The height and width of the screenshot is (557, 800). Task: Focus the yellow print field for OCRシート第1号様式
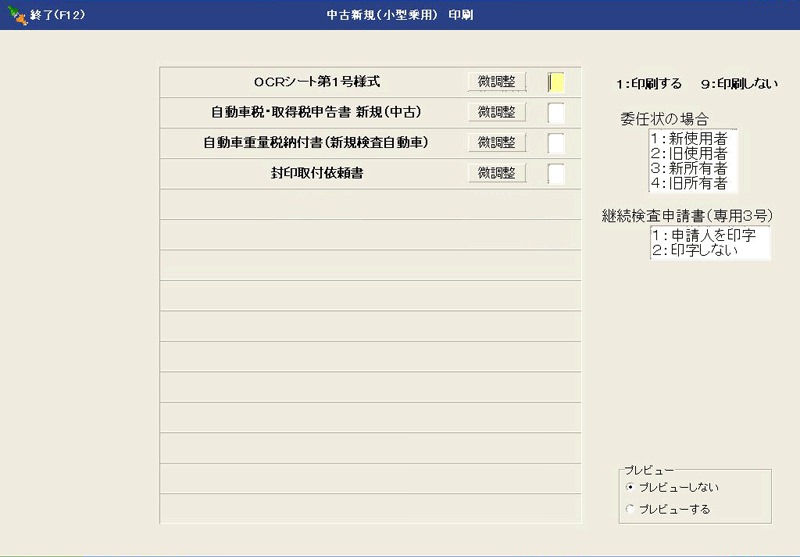click(556, 83)
